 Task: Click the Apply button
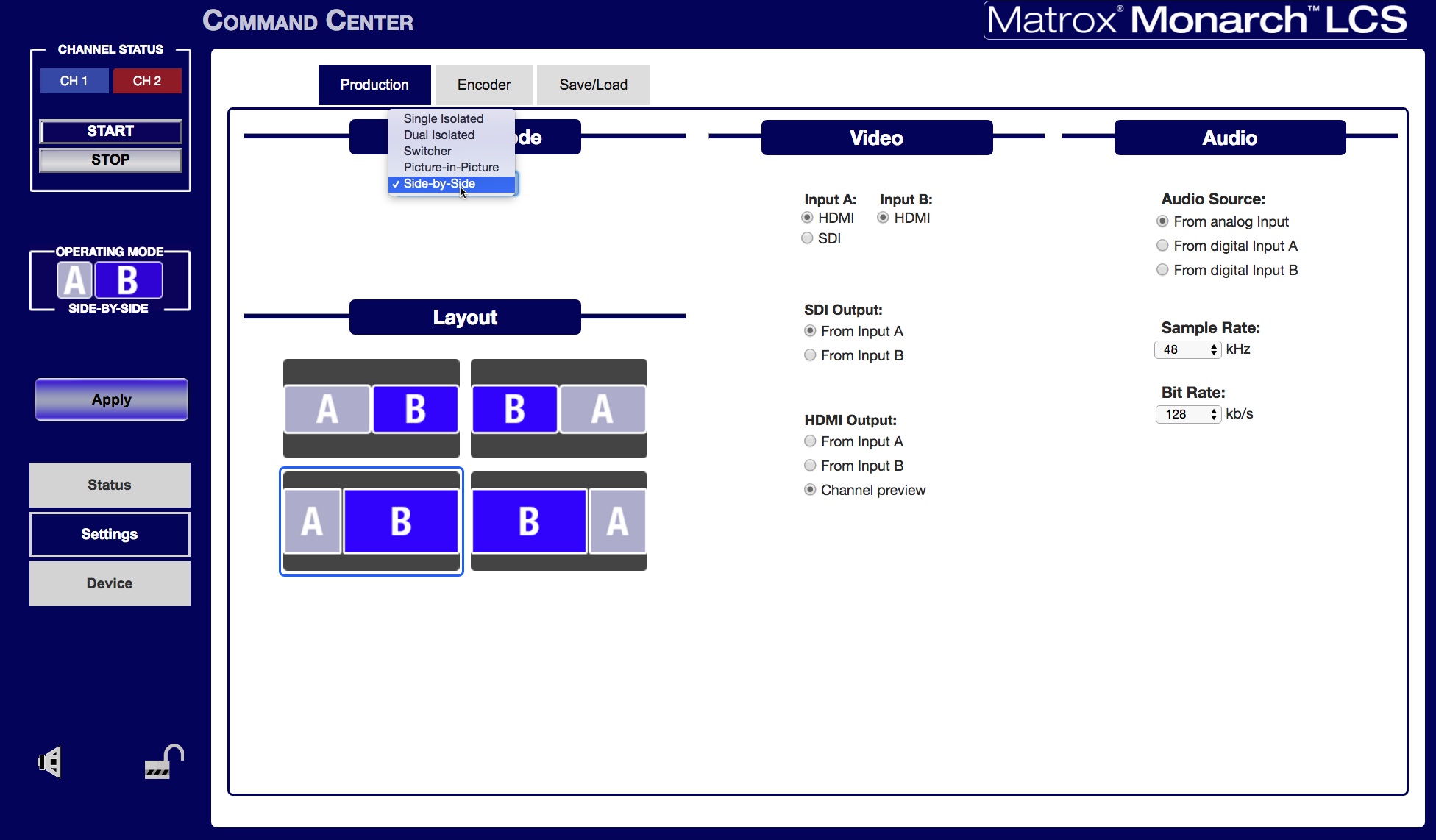[112, 399]
